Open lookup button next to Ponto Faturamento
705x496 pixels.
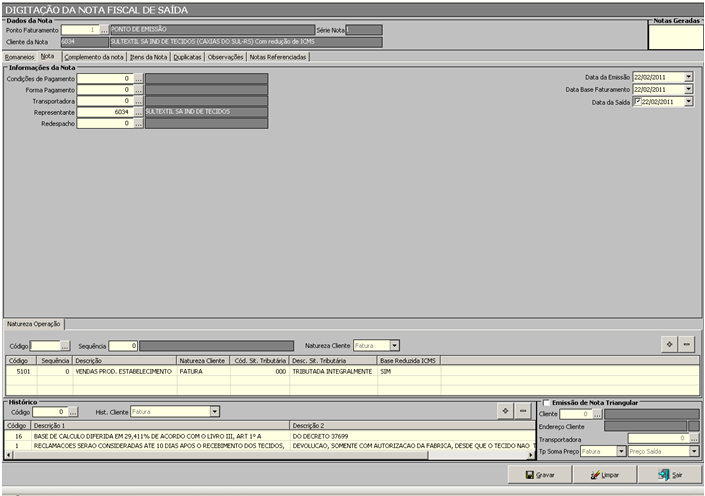pyautogui.click(x=103, y=30)
